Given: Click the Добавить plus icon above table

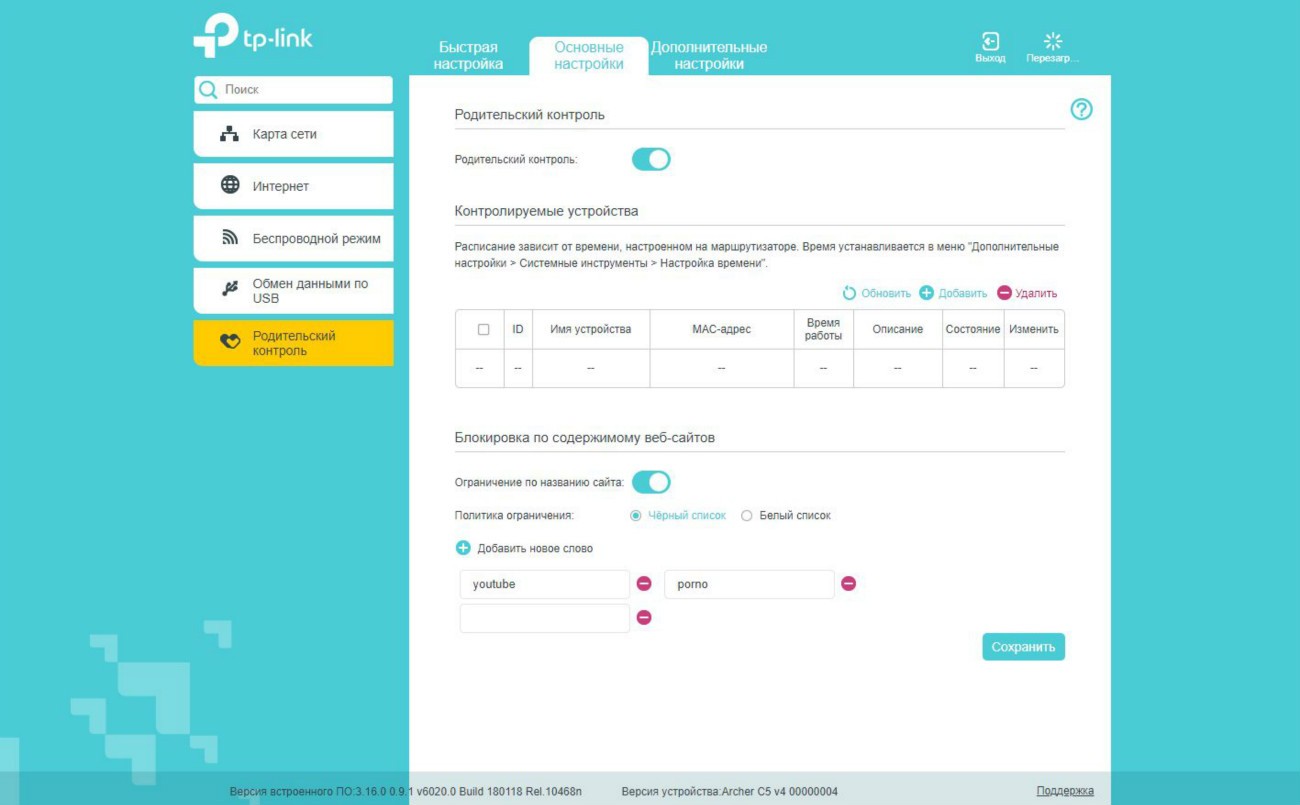Looking at the screenshot, I should coord(926,293).
